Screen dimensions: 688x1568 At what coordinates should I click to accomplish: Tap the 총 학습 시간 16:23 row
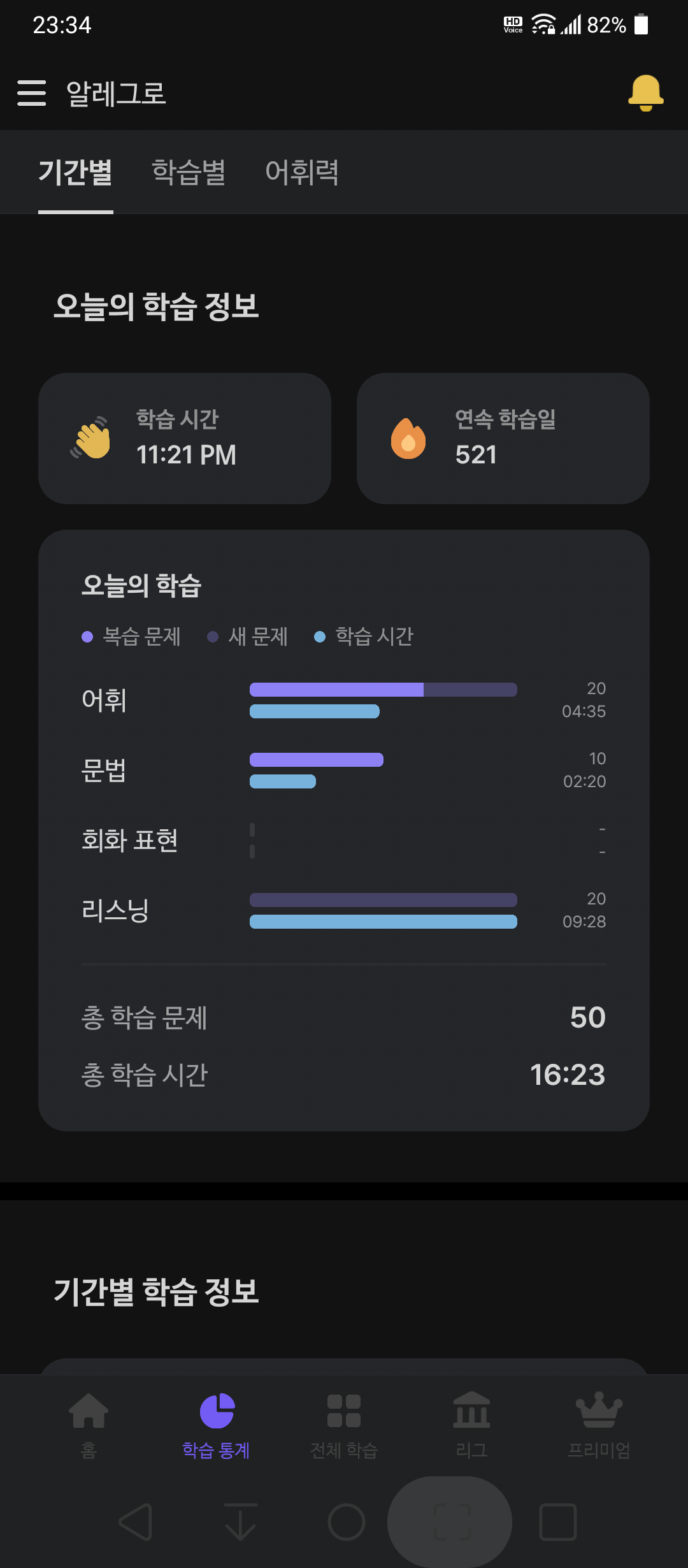(x=344, y=1075)
